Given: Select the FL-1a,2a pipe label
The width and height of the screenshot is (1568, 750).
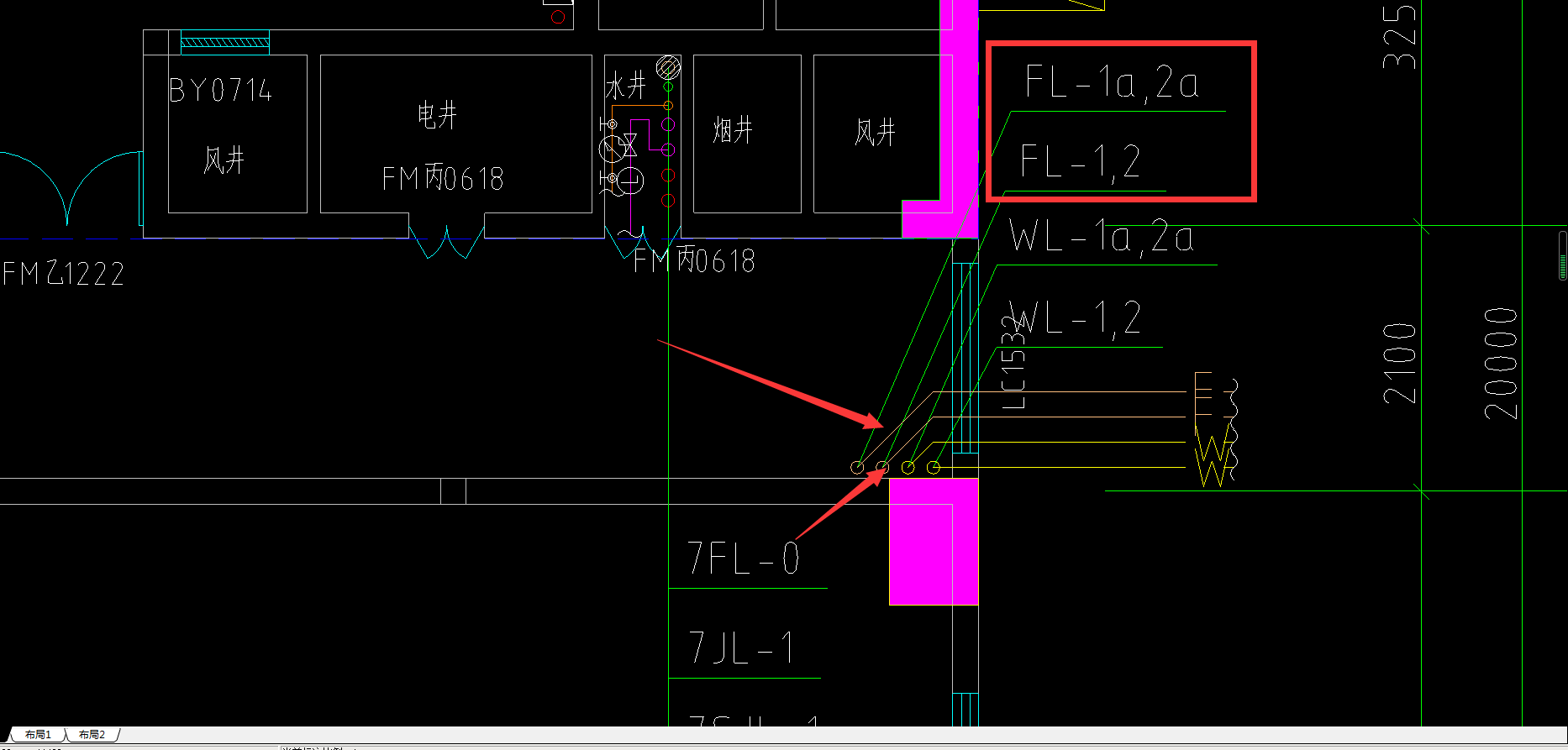Looking at the screenshot, I should tap(1111, 82).
